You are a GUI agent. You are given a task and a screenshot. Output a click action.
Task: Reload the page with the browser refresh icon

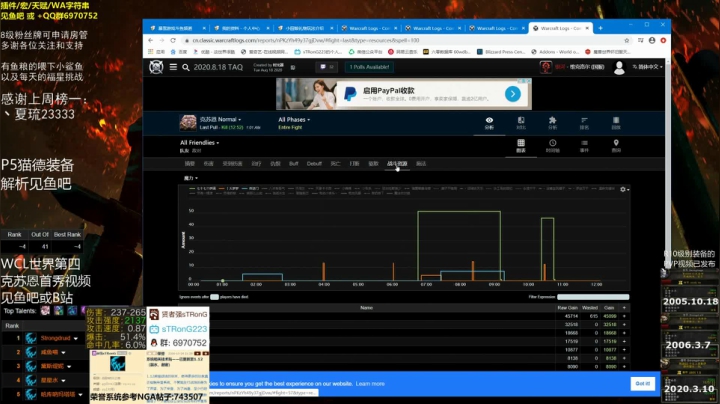click(x=173, y=40)
